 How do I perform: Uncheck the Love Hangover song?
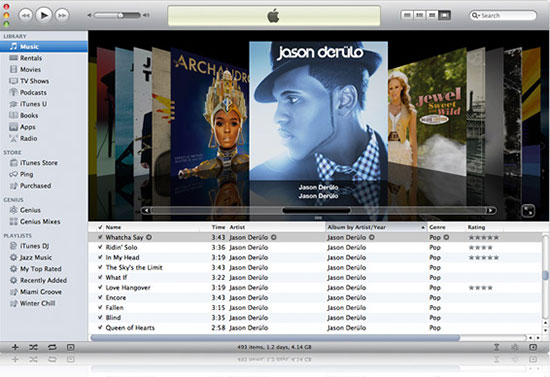pos(100,288)
